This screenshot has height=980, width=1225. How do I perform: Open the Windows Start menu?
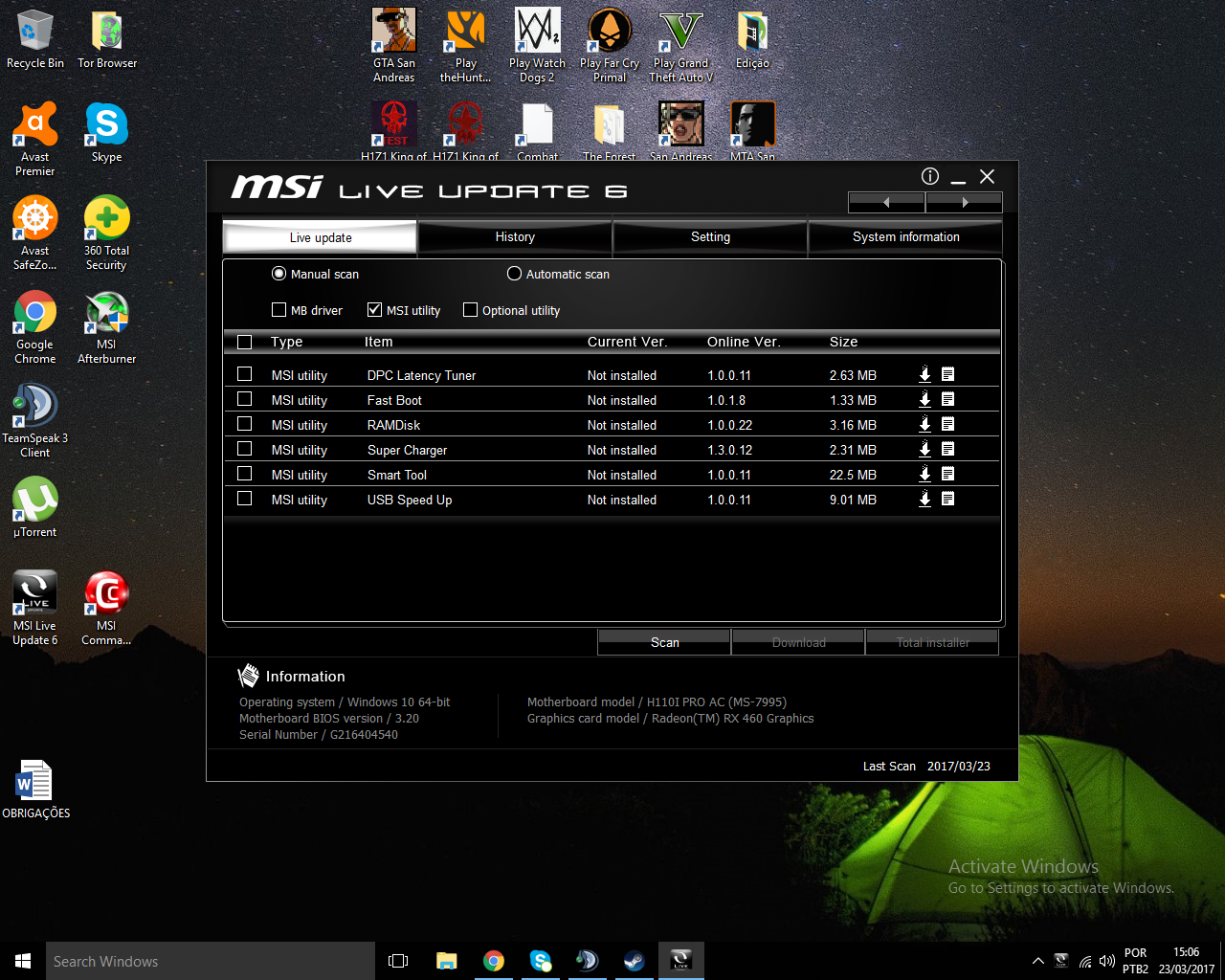tap(23, 961)
